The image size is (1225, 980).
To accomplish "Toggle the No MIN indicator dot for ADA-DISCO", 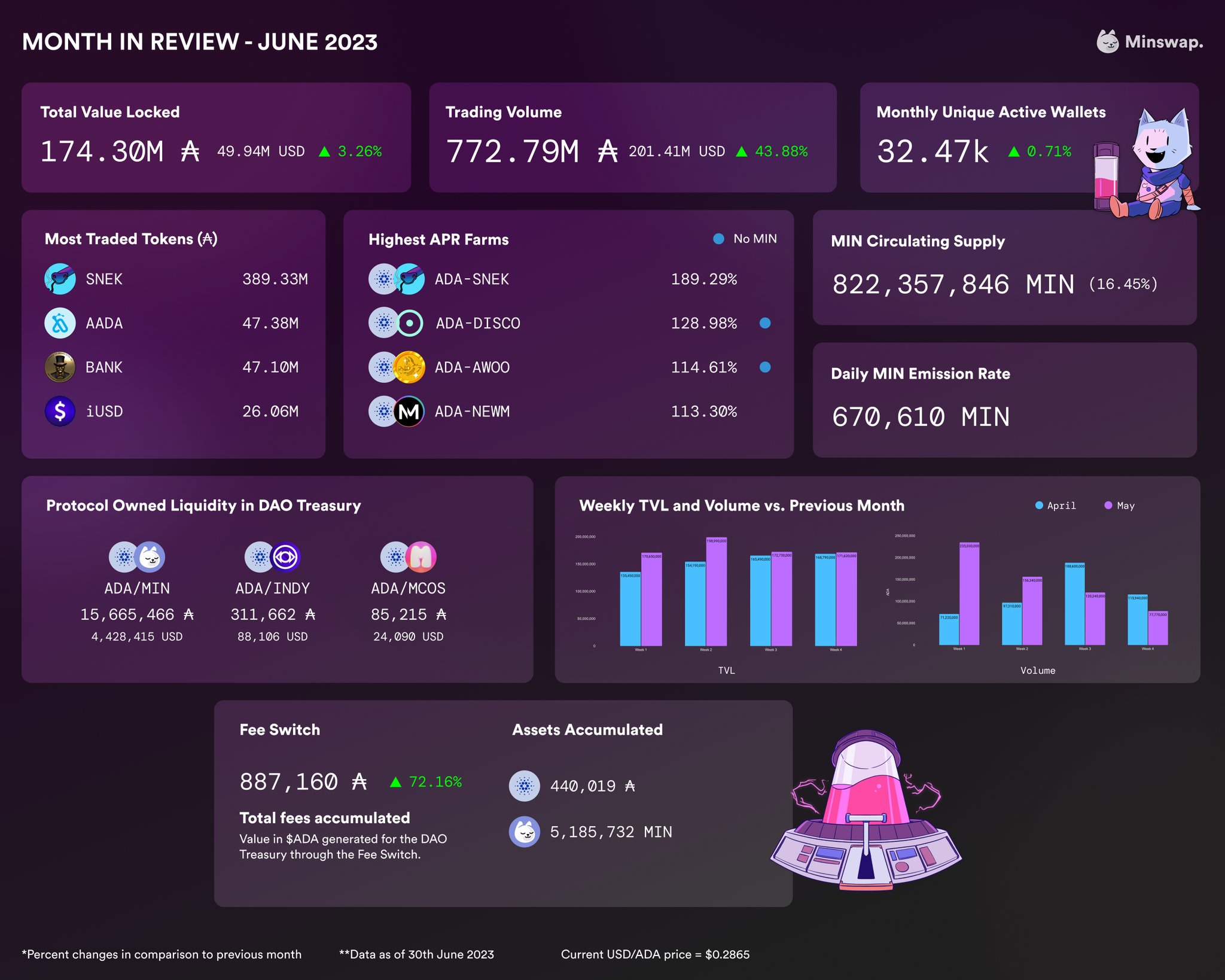I will tap(766, 323).
